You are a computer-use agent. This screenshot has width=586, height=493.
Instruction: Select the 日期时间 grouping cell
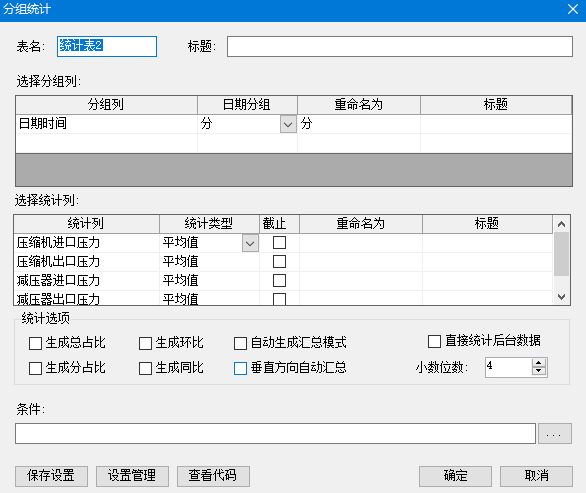pos(107,124)
